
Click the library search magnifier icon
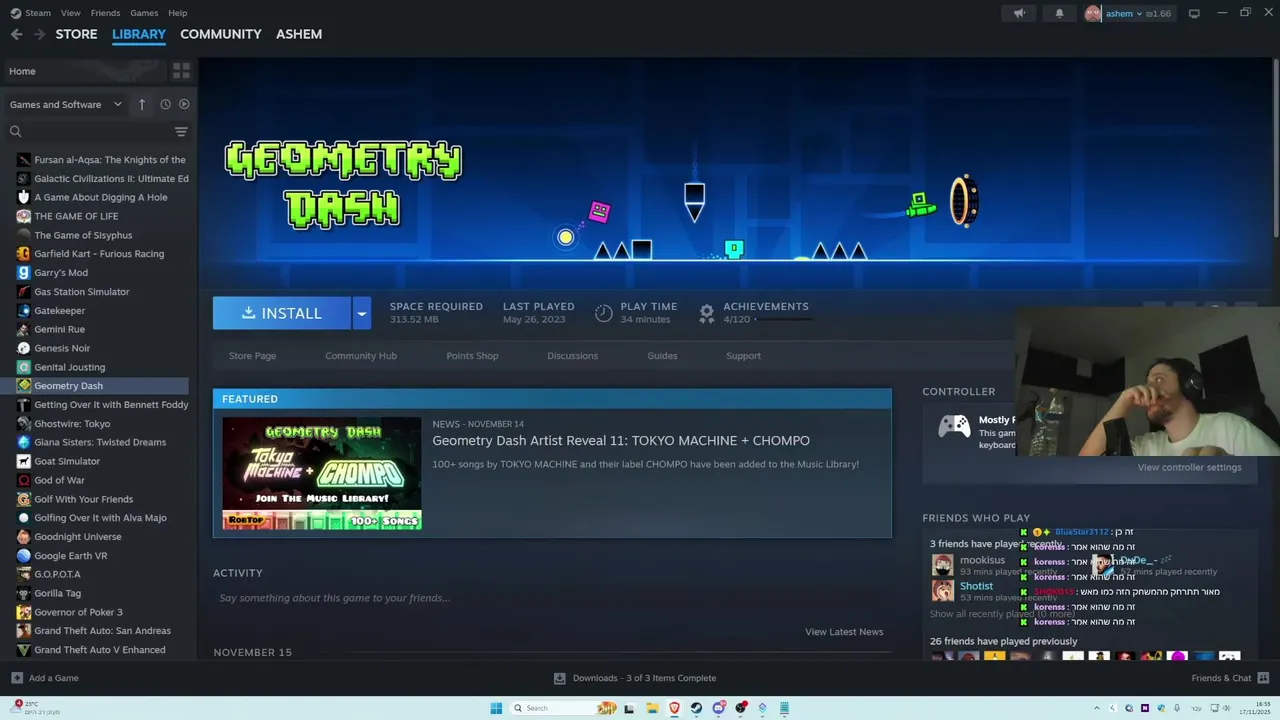coord(15,131)
